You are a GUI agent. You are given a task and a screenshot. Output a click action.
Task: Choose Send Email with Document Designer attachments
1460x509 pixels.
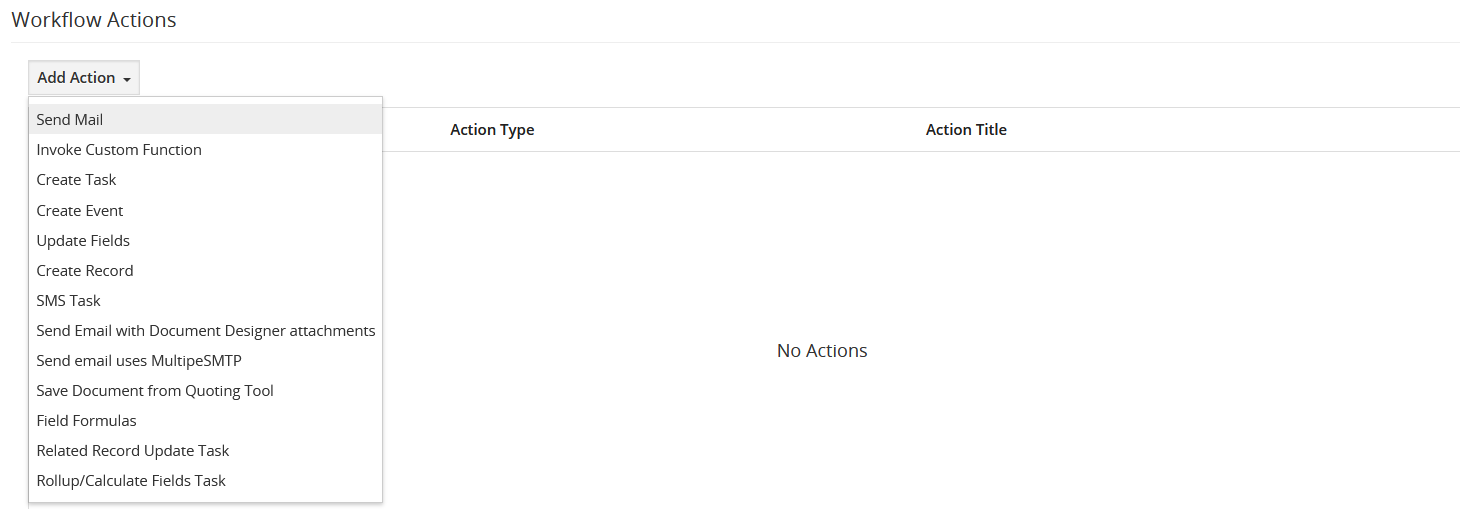pyautogui.click(x=205, y=330)
